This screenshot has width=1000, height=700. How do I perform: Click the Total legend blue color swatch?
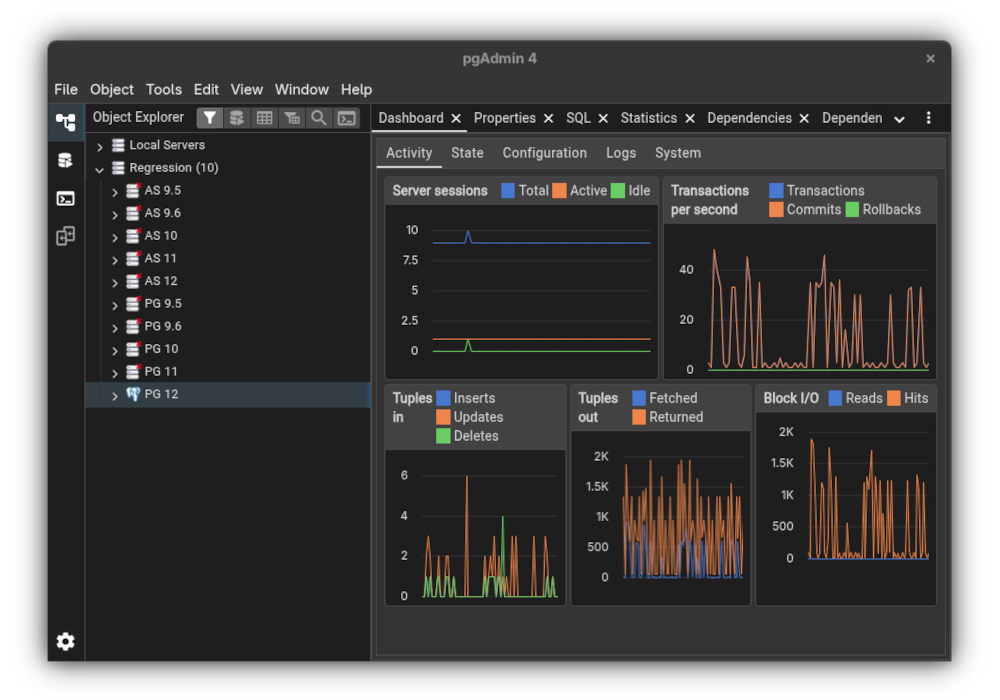(508, 191)
